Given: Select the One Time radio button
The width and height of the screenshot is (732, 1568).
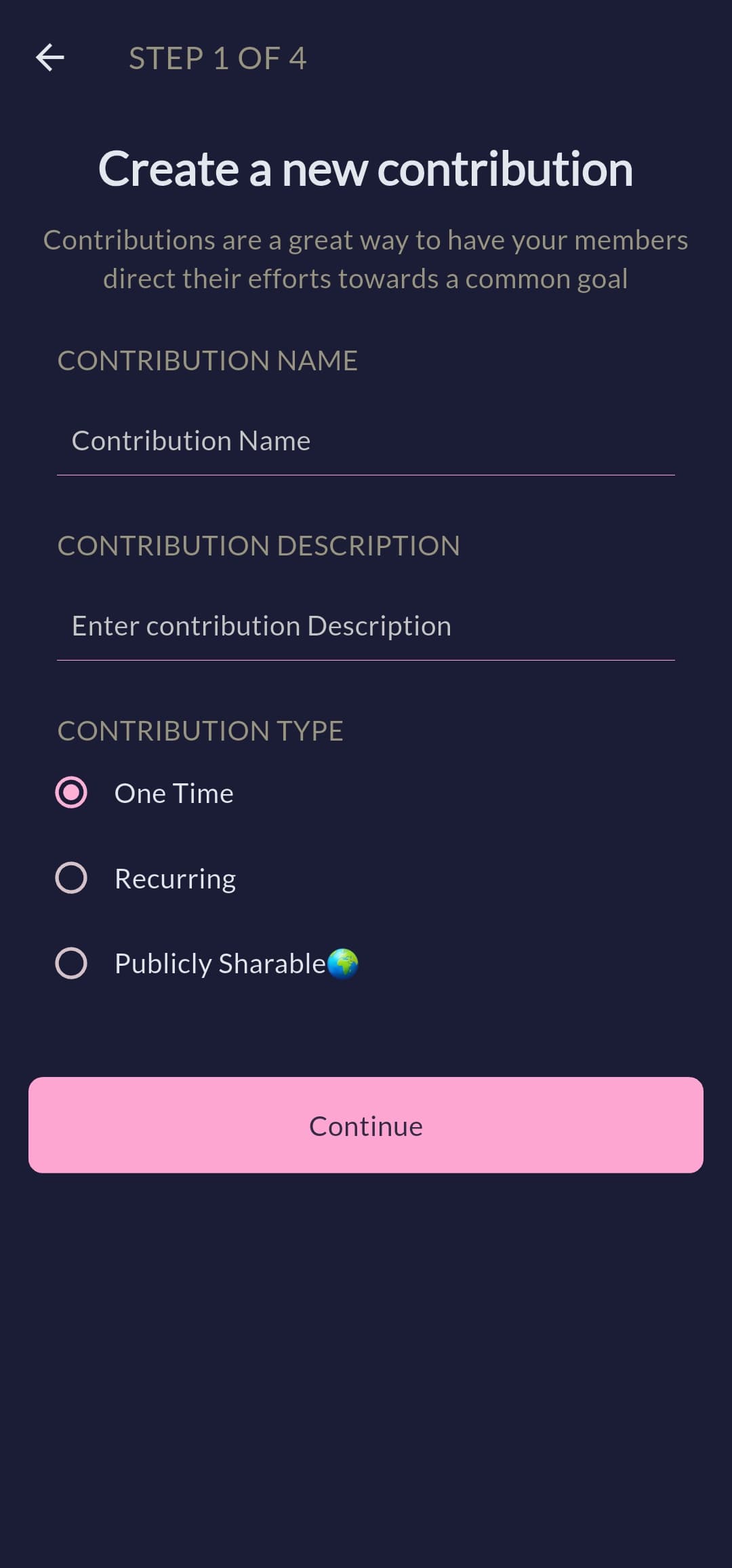Looking at the screenshot, I should [x=71, y=793].
